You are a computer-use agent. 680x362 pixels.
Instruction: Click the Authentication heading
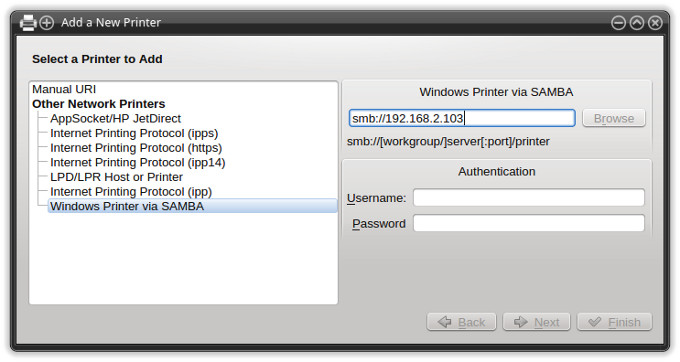click(497, 172)
